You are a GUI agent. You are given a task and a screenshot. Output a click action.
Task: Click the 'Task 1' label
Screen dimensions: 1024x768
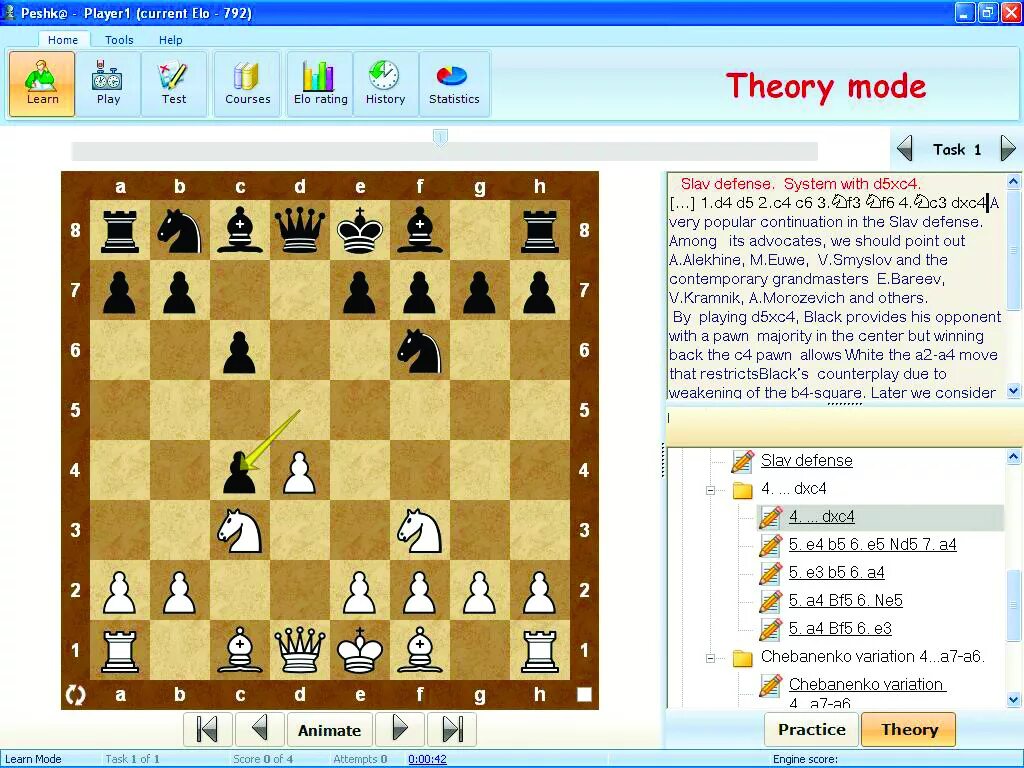957,150
